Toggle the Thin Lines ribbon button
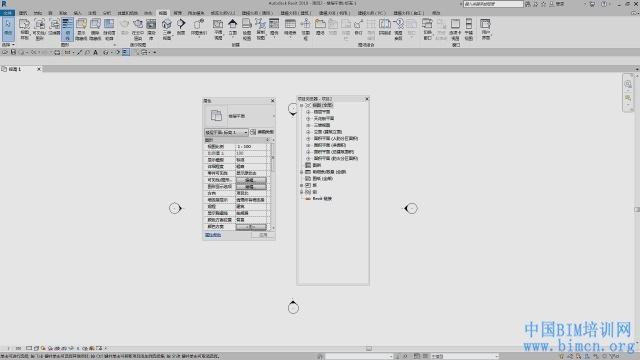The width and height of the screenshot is (640, 360). click(x=67, y=29)
